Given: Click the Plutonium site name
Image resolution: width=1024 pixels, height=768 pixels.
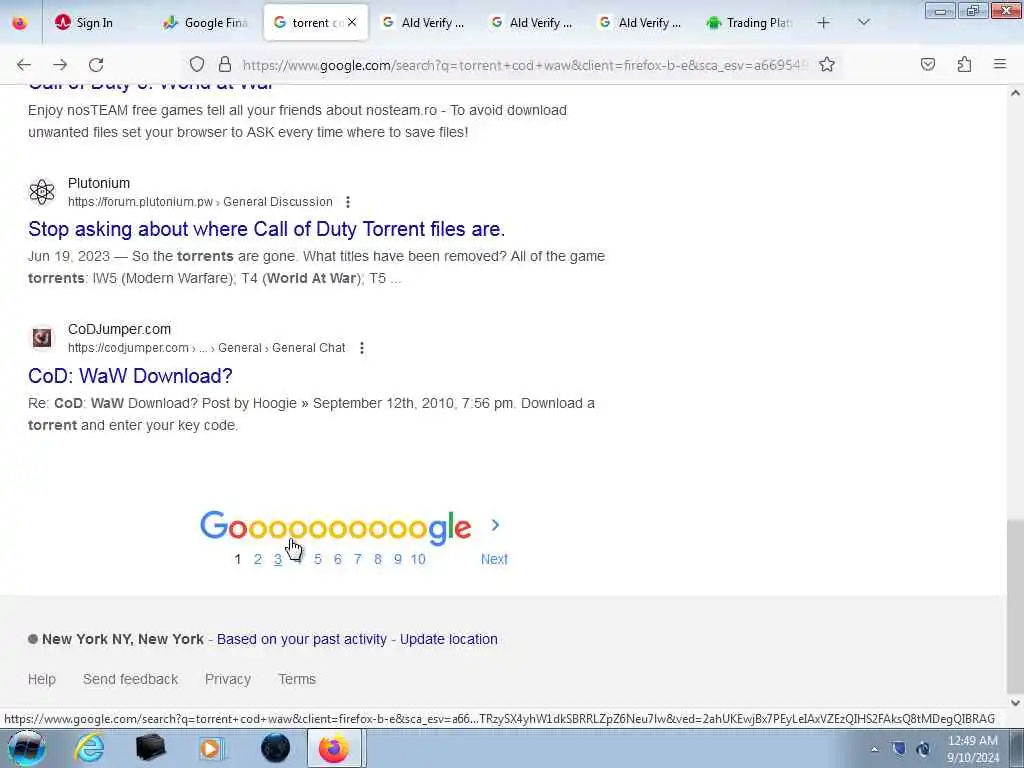Looking at the screenshot, I should 99,183.
